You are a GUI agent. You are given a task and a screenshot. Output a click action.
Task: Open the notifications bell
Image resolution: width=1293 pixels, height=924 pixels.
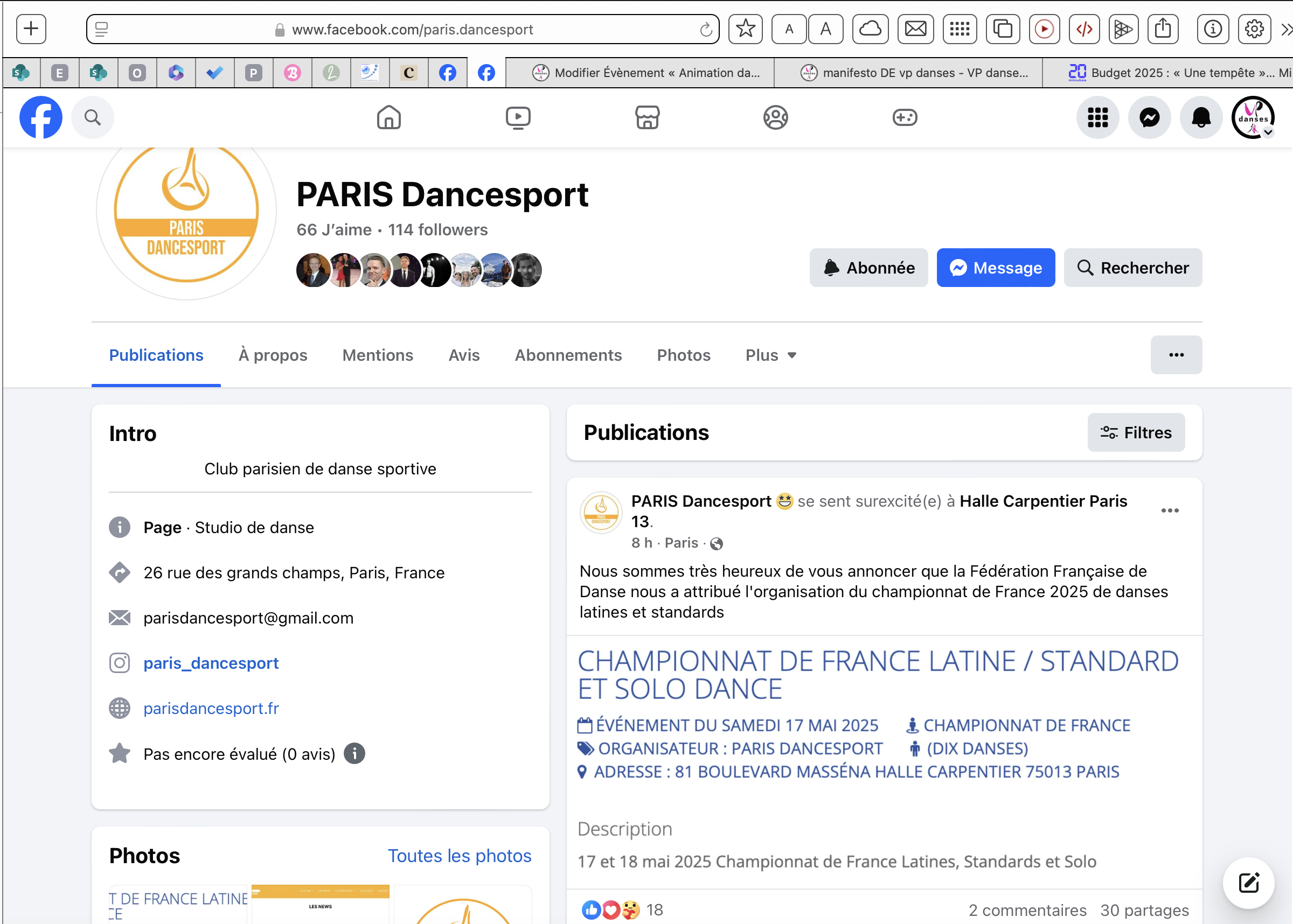pos(1201,117)
